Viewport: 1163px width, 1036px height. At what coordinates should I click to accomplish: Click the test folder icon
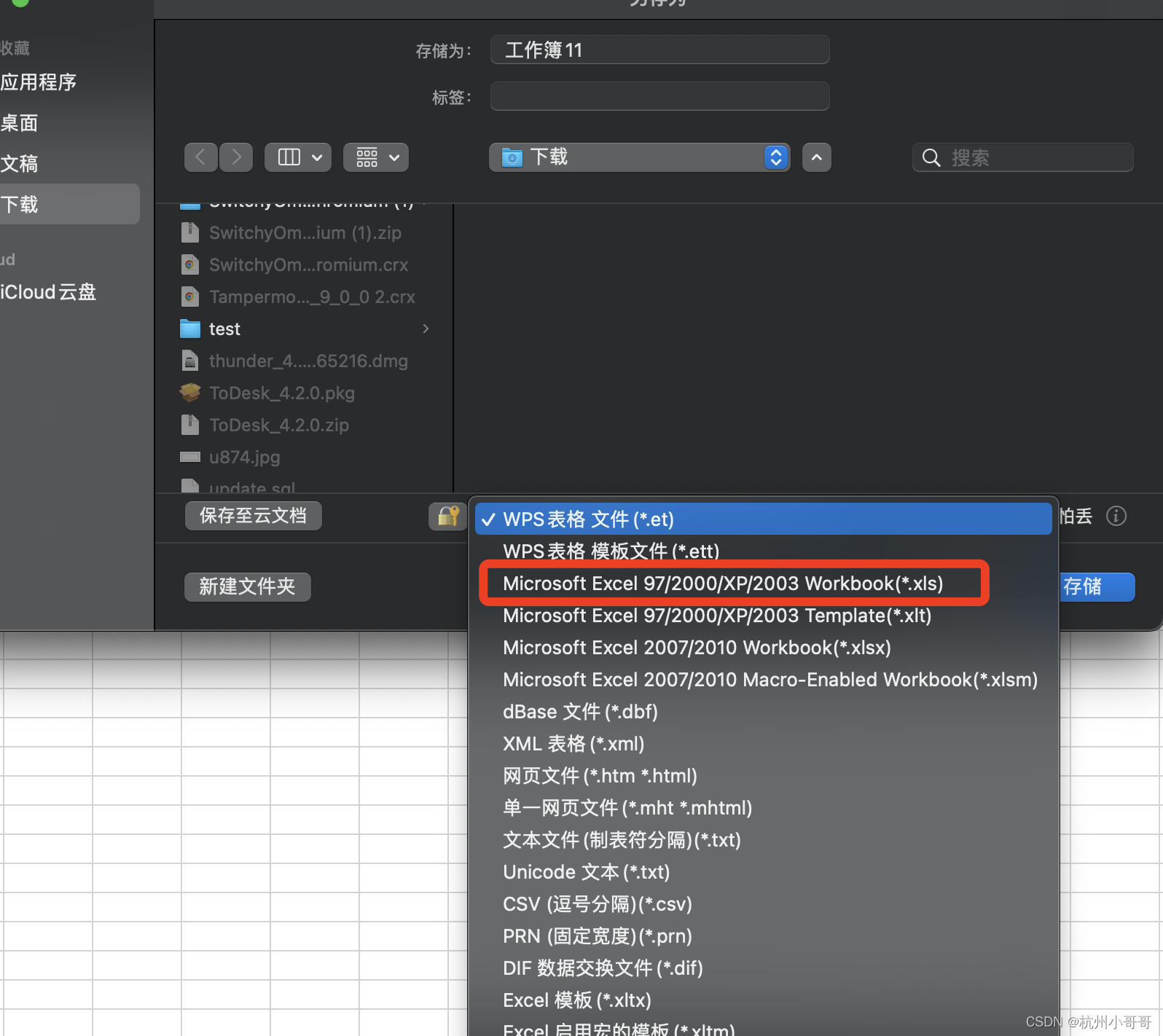click(190, 329)
